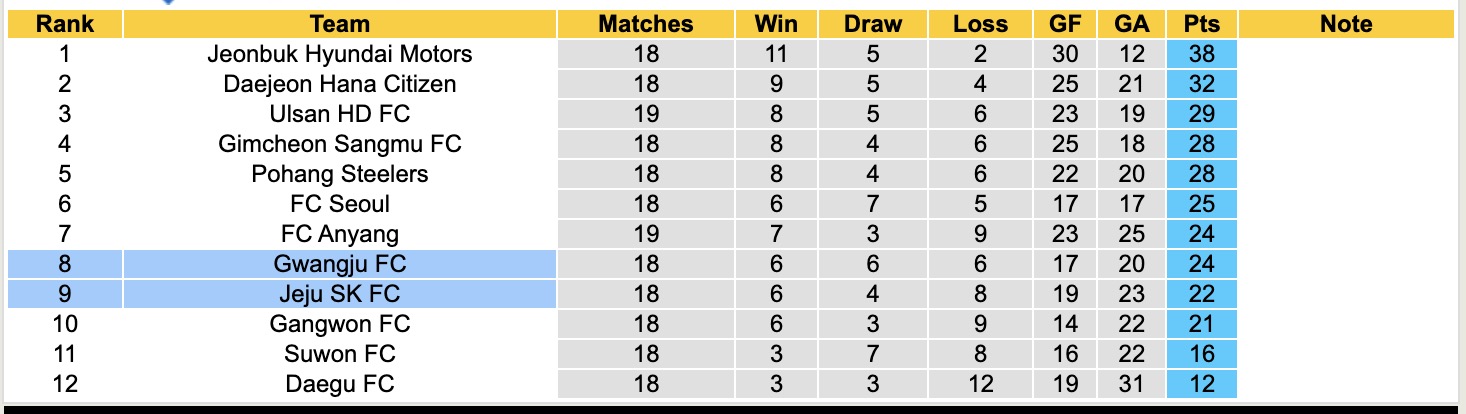The height and width of the screenshot is (414, 1466).
Task: Click the Matches column header
Action: 645,24
